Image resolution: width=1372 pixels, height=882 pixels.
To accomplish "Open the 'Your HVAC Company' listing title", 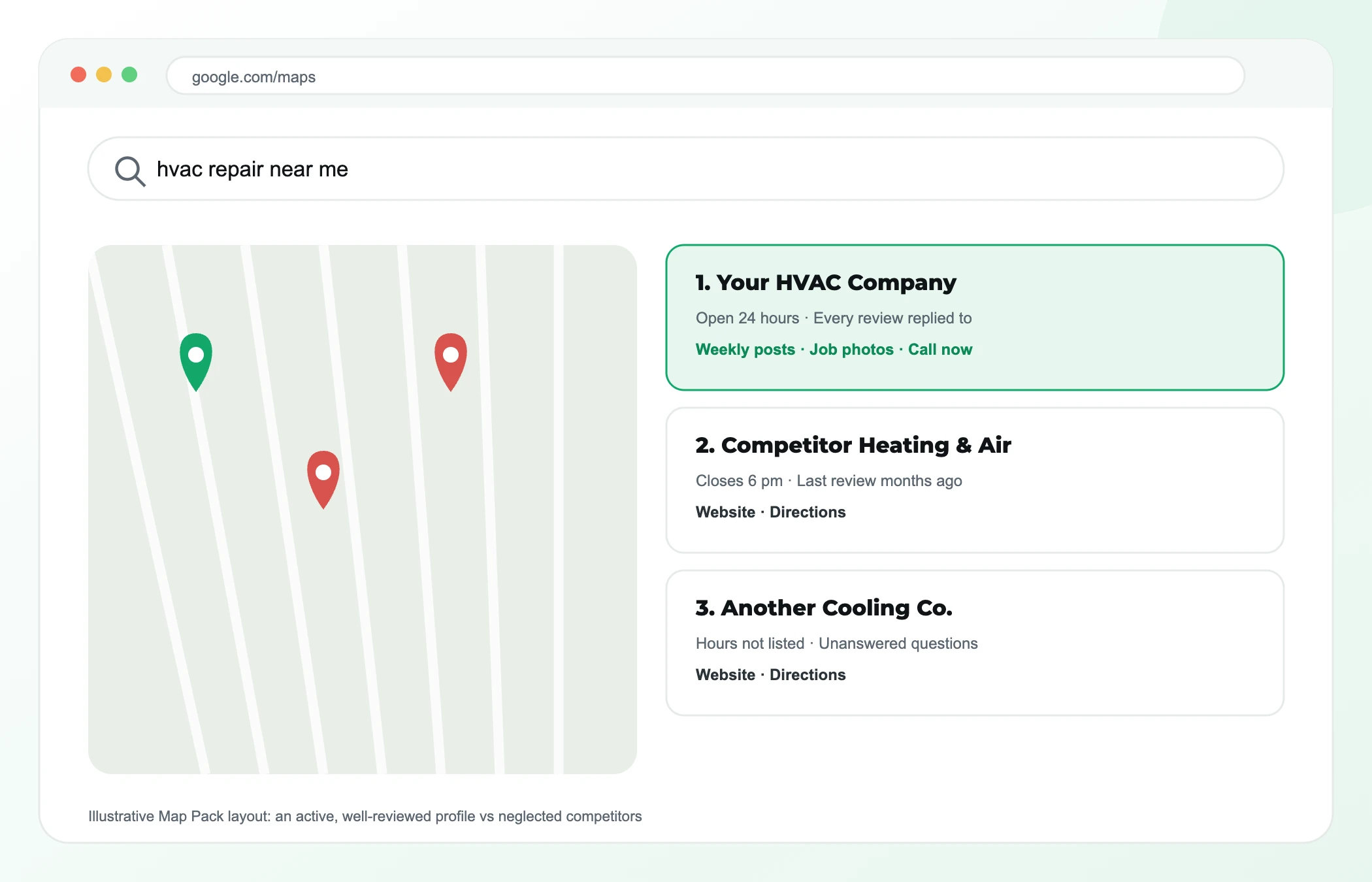I will (x=826, y=282).
